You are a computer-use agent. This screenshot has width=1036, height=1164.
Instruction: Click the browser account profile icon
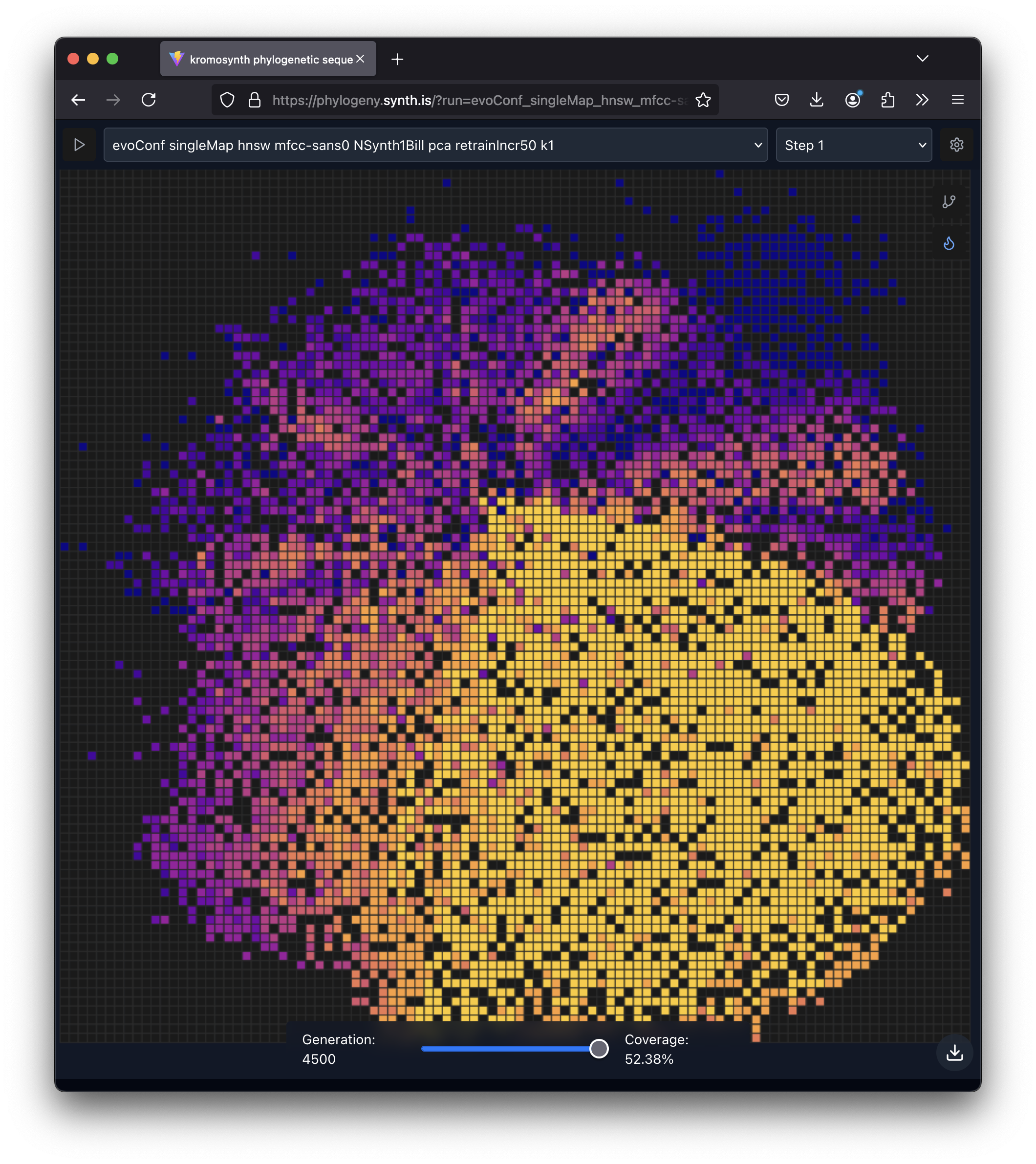852,100
